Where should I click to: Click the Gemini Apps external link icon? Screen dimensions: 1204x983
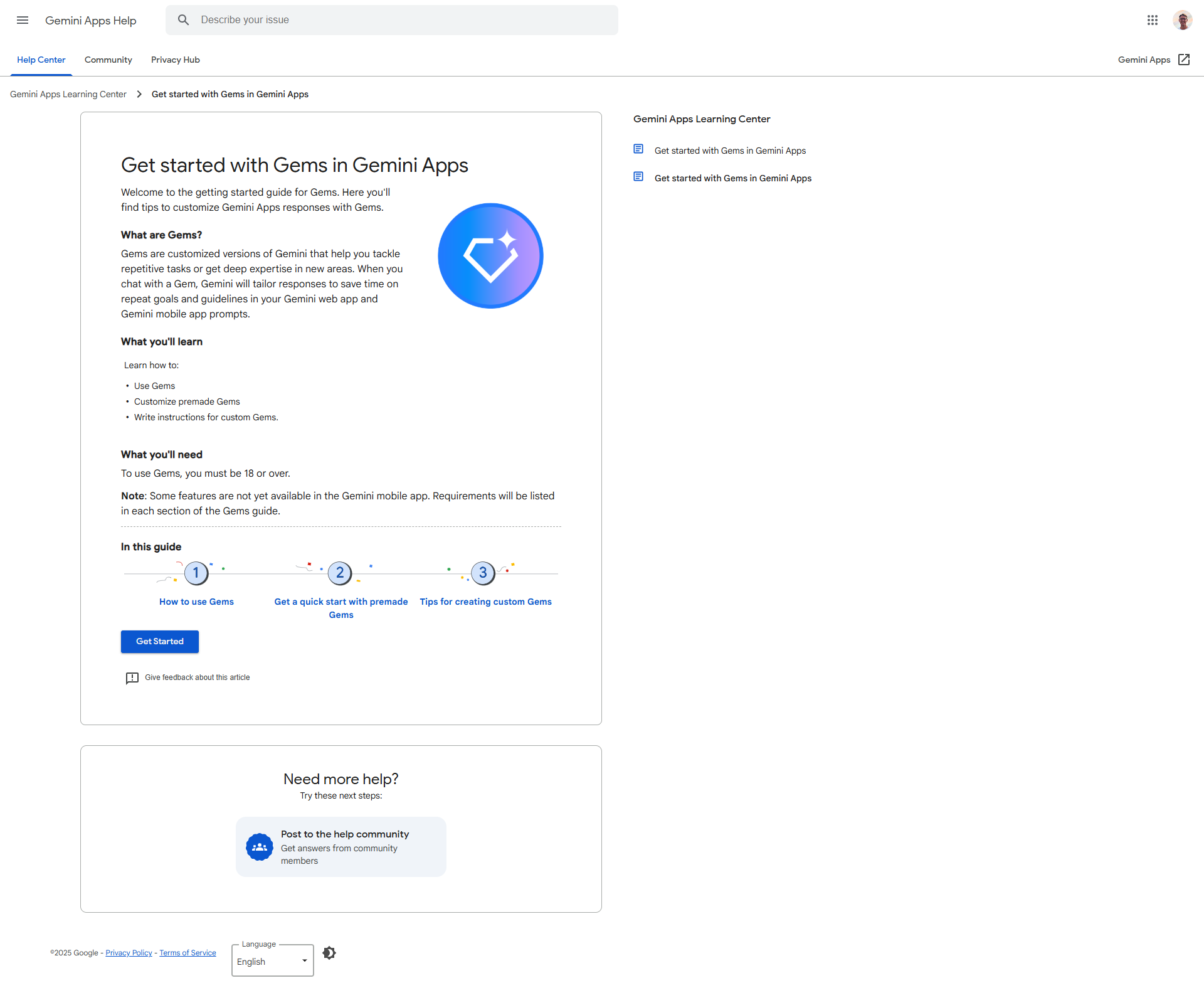pyautogui.click(x=1184, y=60)
